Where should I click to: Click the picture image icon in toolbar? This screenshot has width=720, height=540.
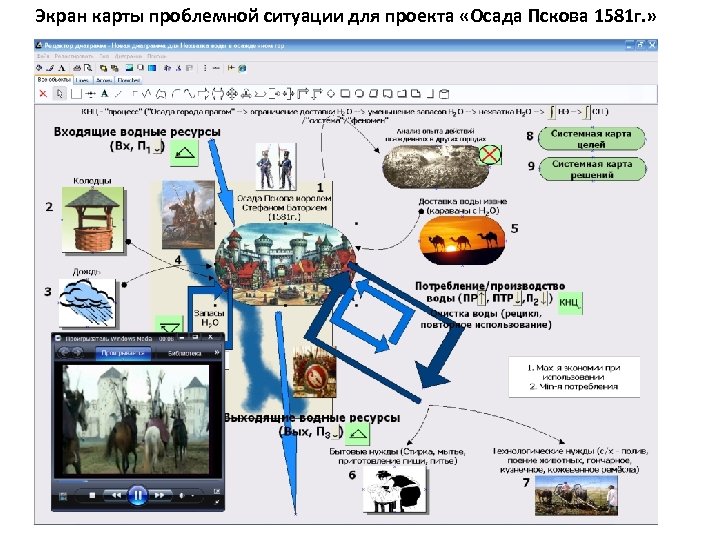pyautogui.click(x=129, y=68)
